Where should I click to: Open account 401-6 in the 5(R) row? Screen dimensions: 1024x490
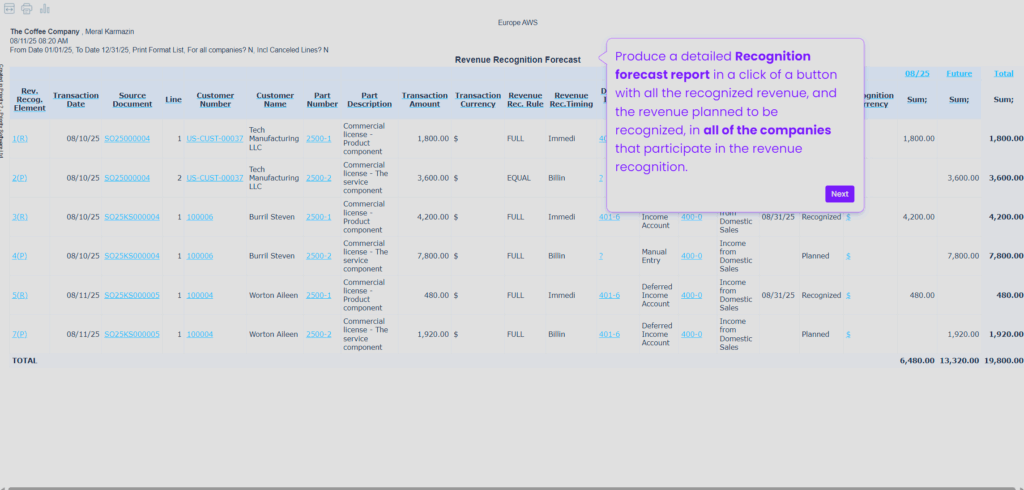609,295
